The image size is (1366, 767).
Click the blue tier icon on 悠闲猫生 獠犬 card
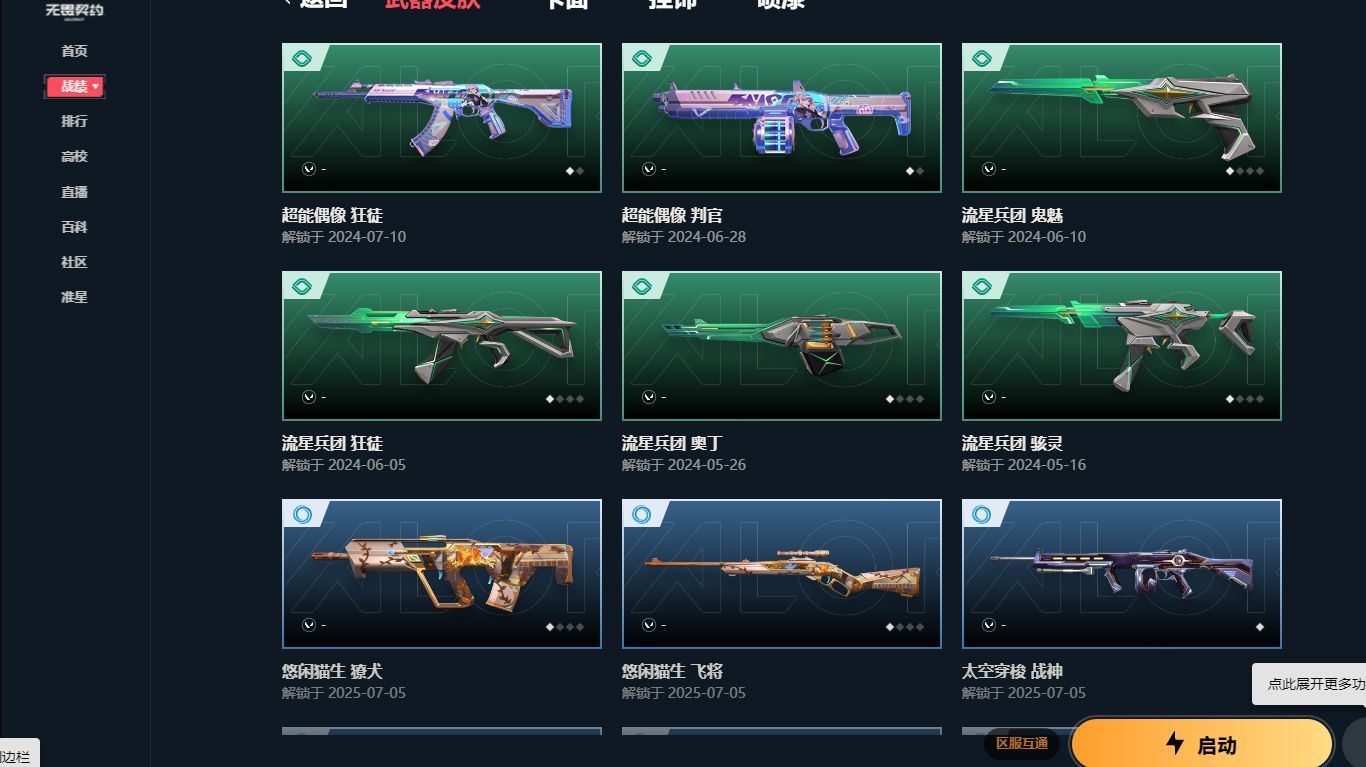(x=302, y=515)
